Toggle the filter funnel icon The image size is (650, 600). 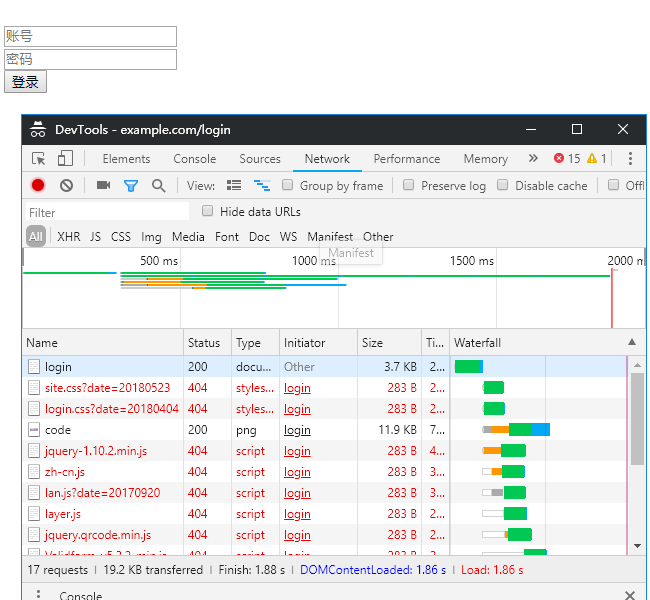[131, 186]
